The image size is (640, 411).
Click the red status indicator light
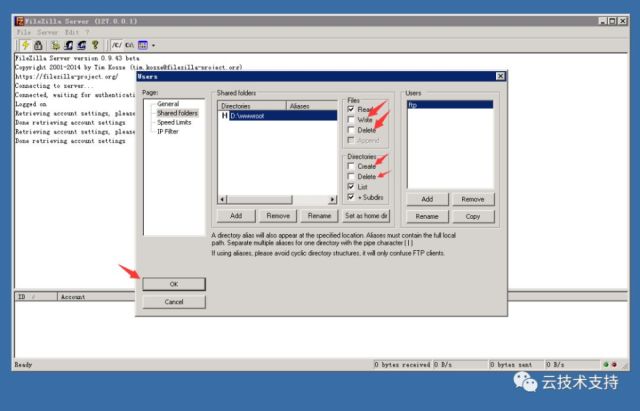click(614, 364)
